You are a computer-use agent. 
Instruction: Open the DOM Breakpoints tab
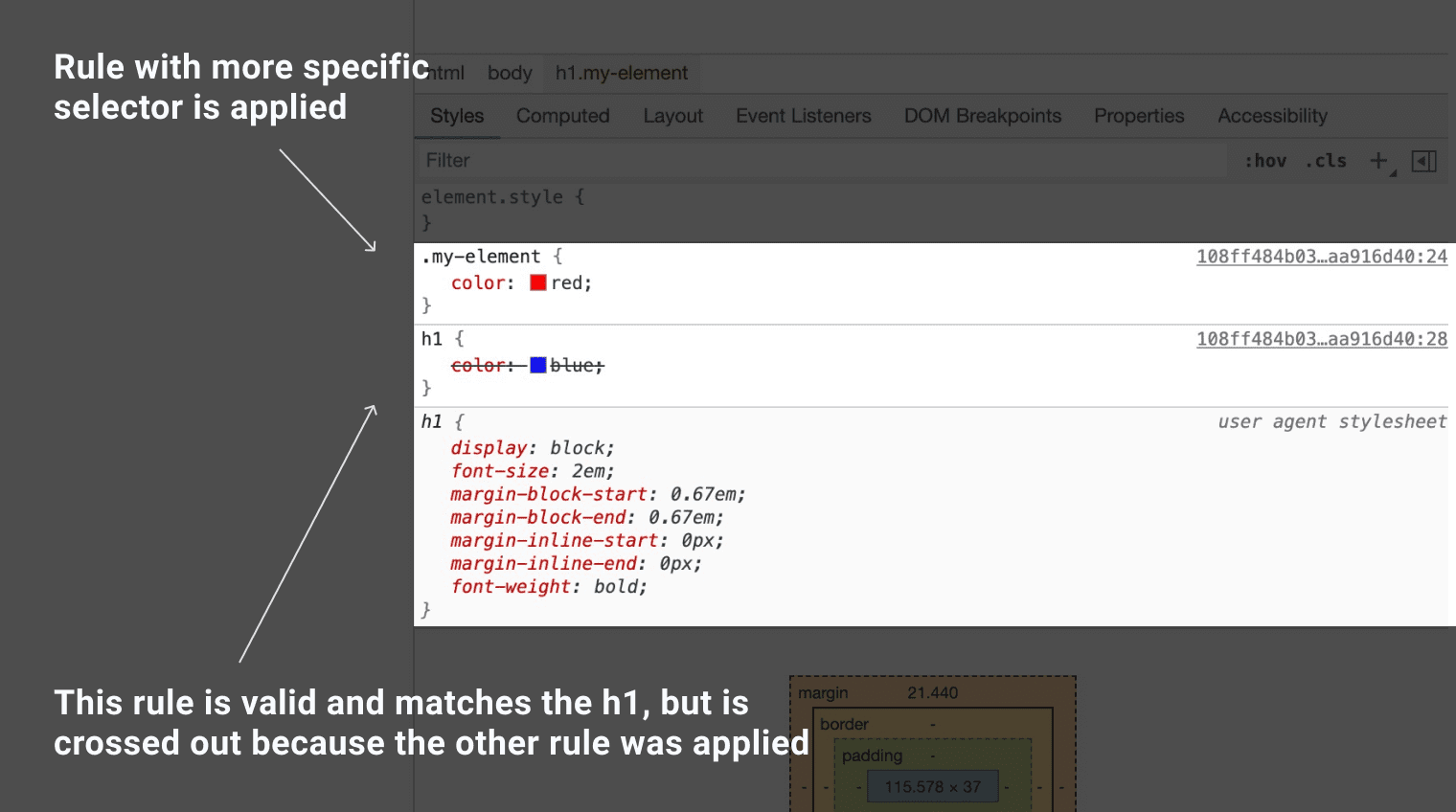click(982, 115)
